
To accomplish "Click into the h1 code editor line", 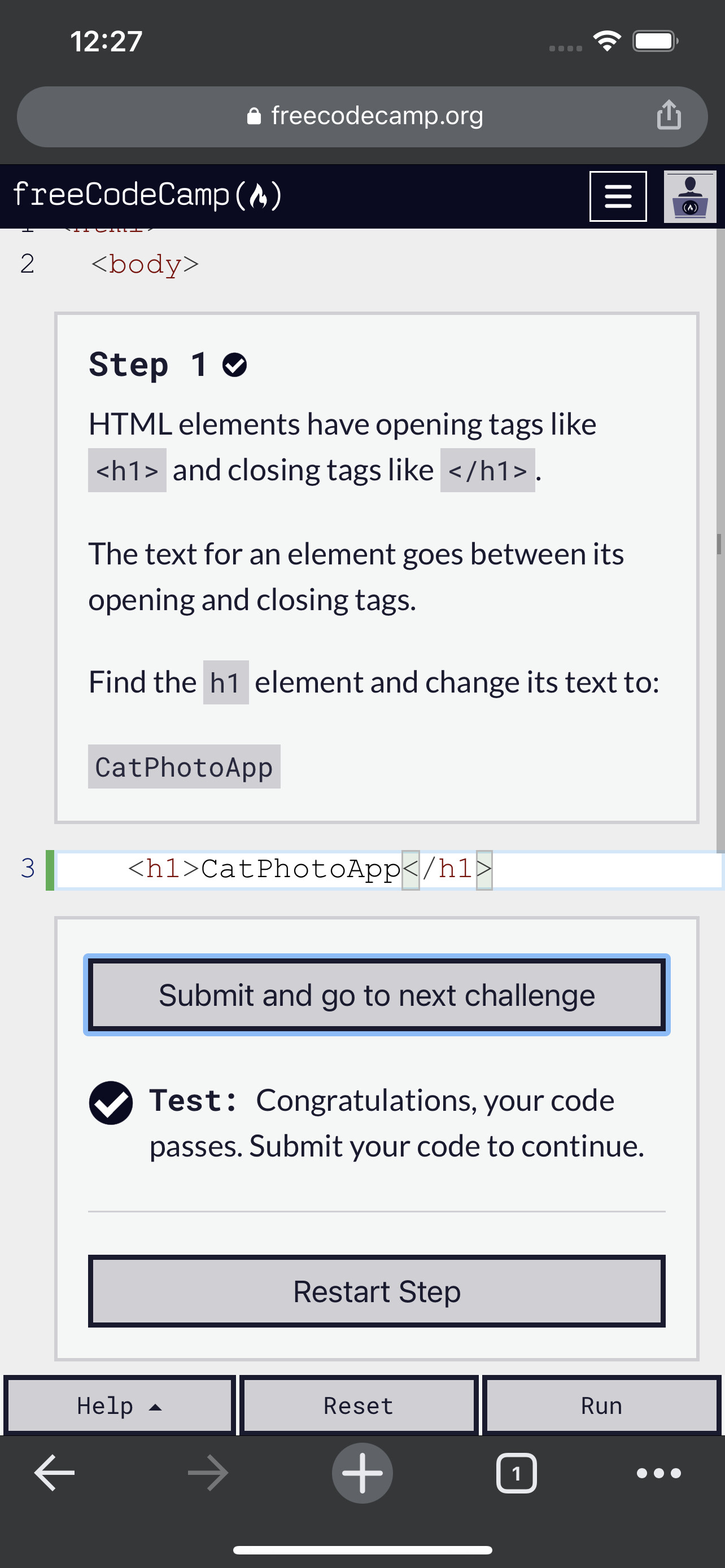I will point(548,869).
